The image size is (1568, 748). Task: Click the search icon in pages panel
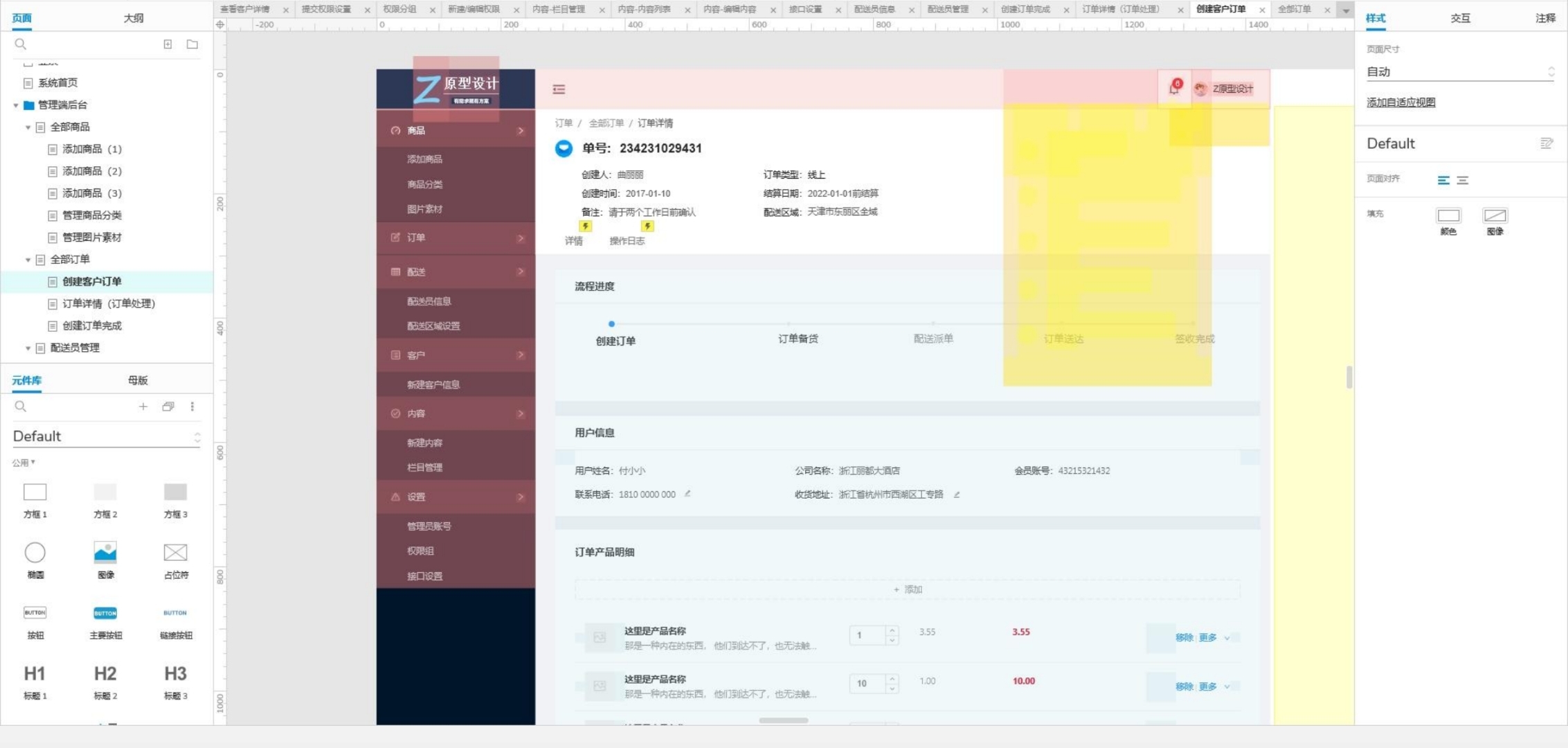21,44
